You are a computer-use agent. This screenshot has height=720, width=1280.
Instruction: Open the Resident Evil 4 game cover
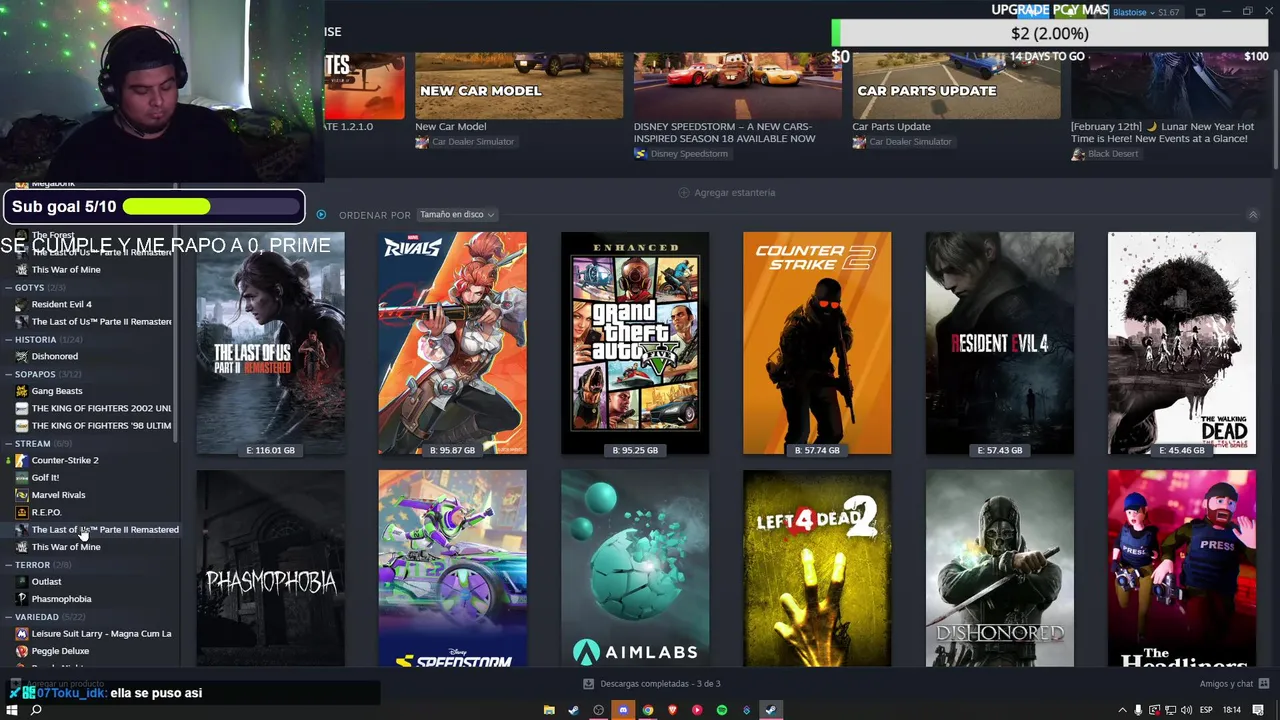tap(1000, 343)
